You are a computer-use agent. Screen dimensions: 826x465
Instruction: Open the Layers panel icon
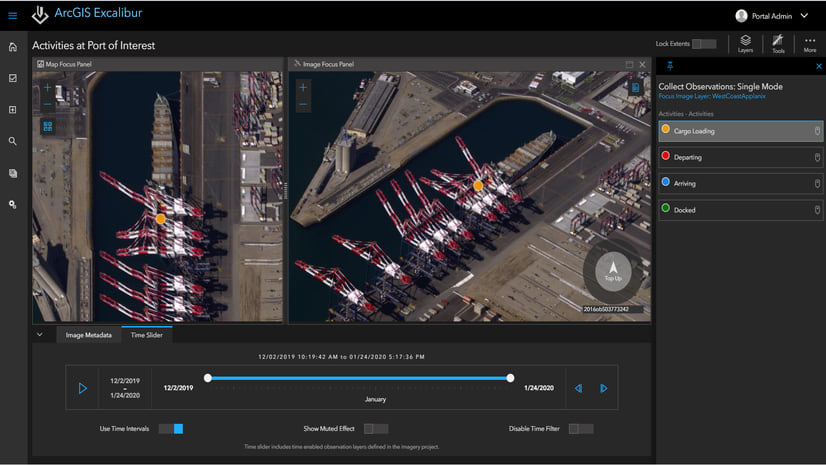745,43
